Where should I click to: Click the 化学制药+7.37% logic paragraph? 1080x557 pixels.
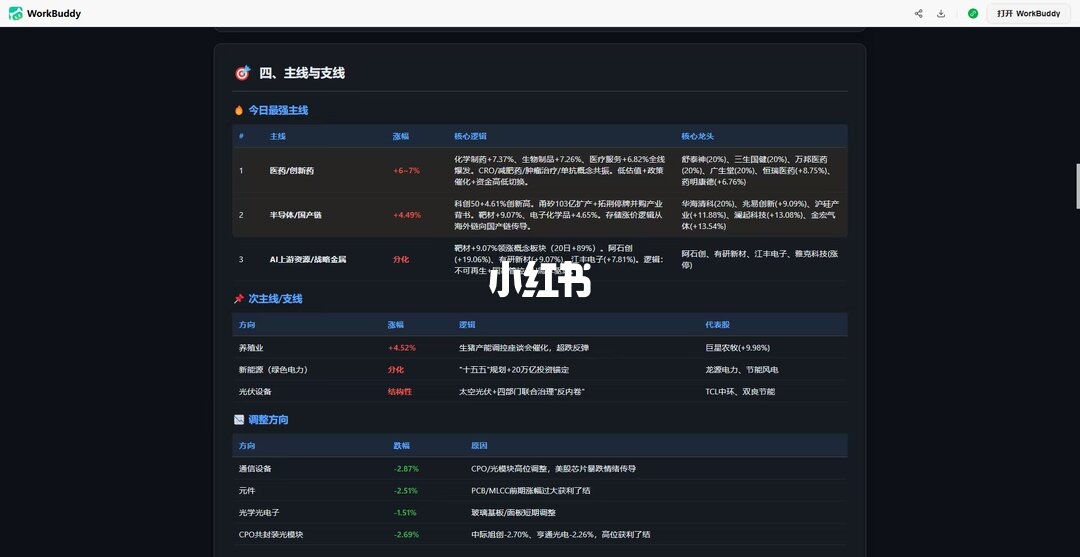coord(560,170)
